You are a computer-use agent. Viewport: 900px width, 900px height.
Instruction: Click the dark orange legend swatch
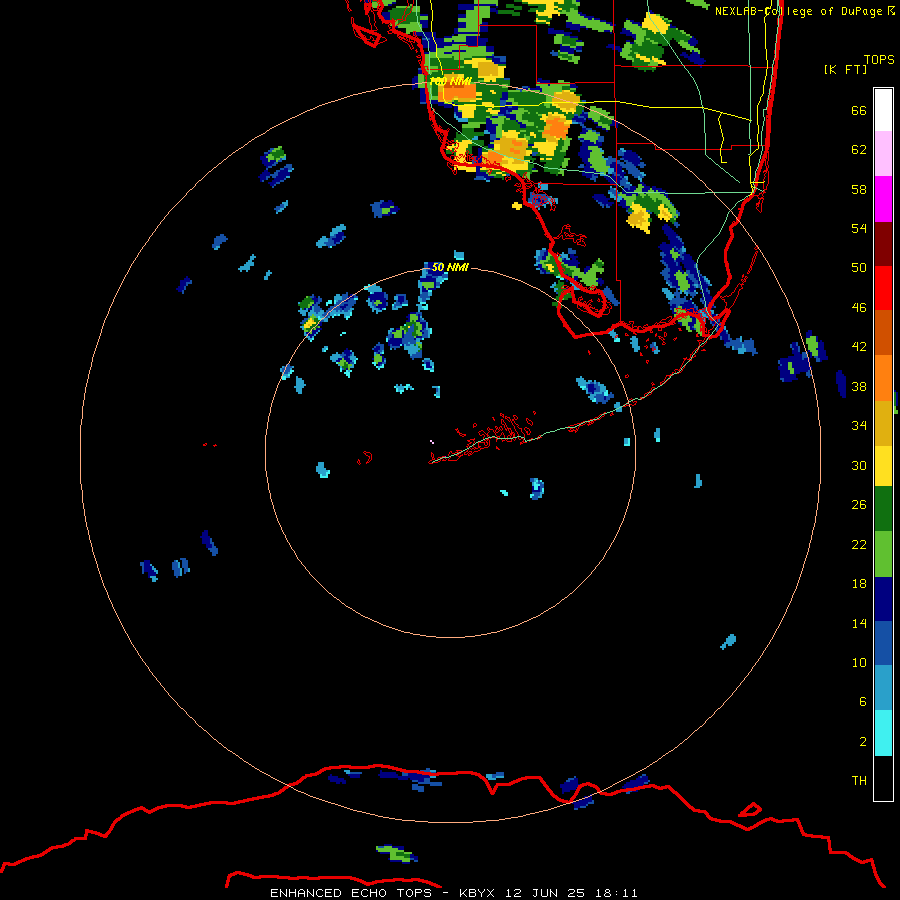click(883, 333)
